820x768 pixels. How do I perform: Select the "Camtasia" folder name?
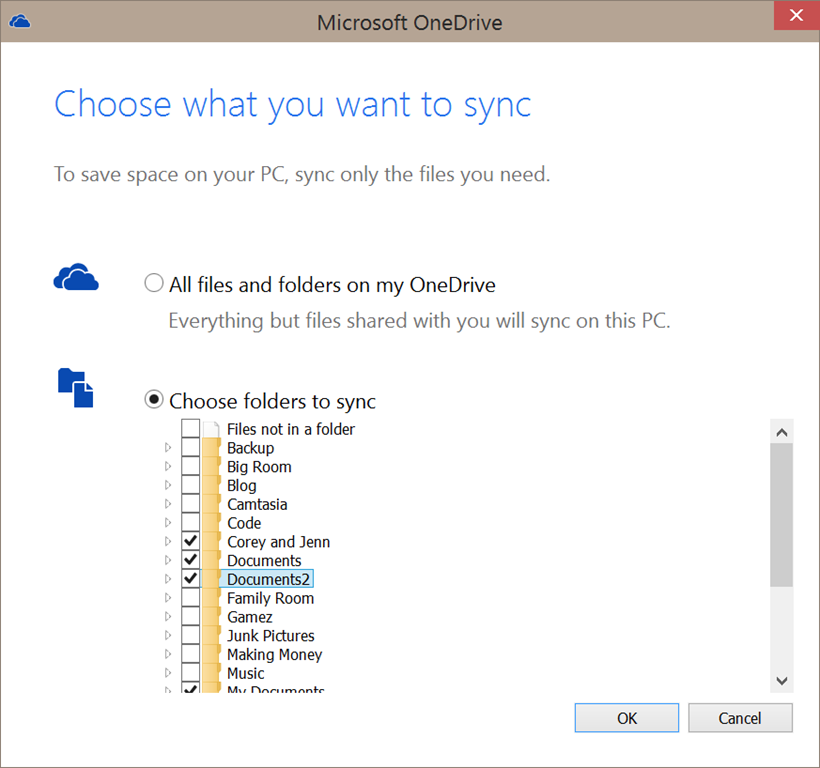(257, 505)
